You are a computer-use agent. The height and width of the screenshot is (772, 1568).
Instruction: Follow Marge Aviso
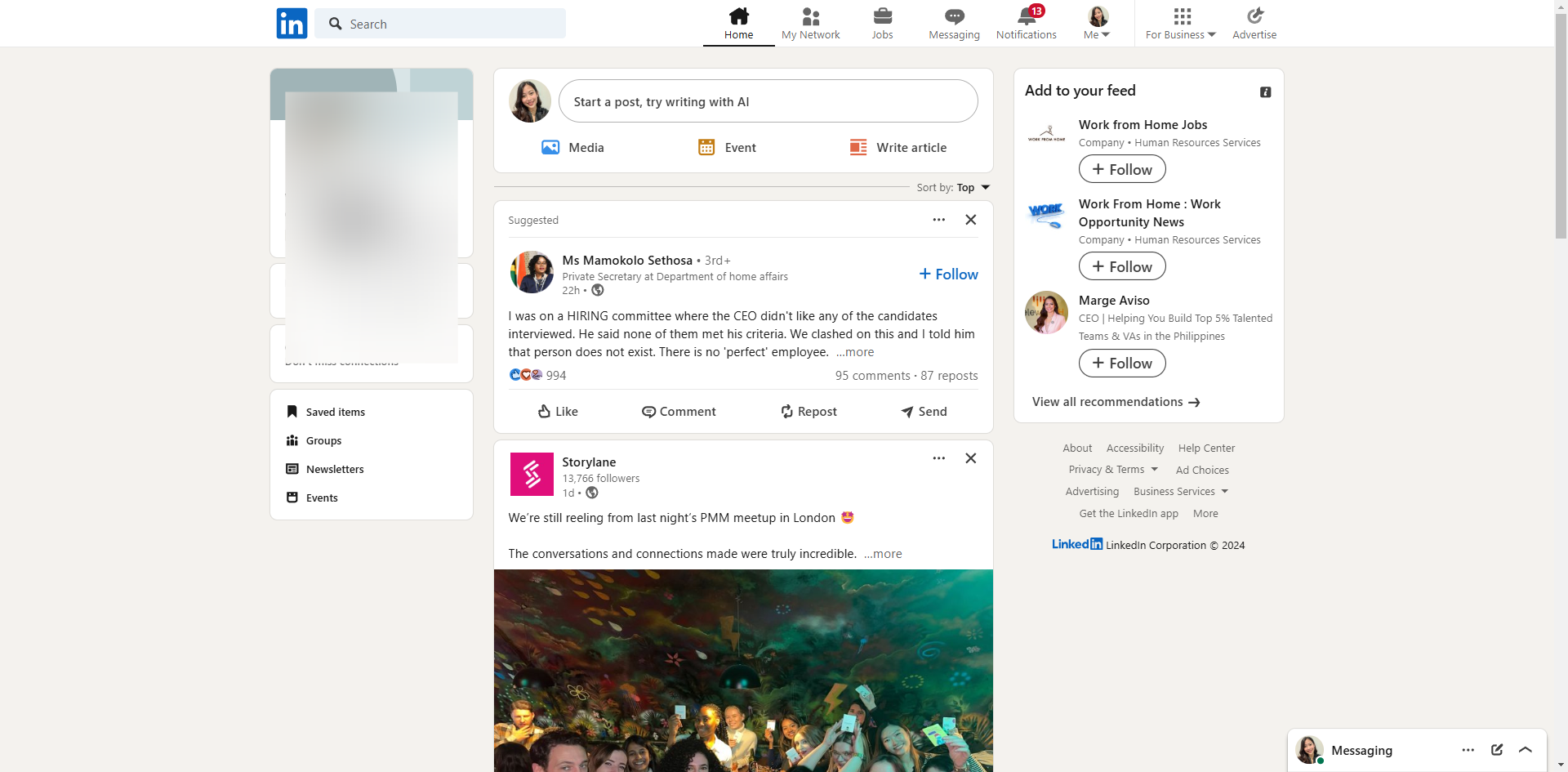tap(1122, 364)
